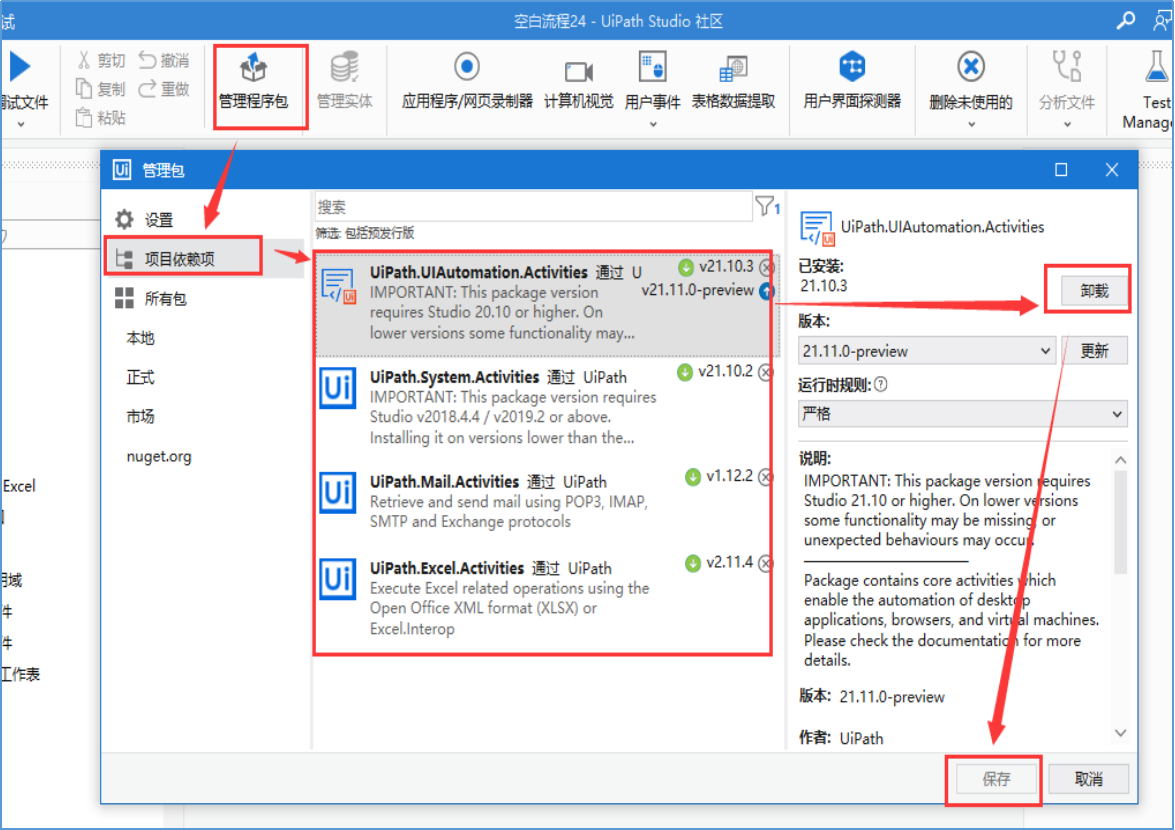This screenshot has height=830, width=1175.
Task: Open 设置 (Settings) in package manager sidebar
Action: [x=145, y=219]
